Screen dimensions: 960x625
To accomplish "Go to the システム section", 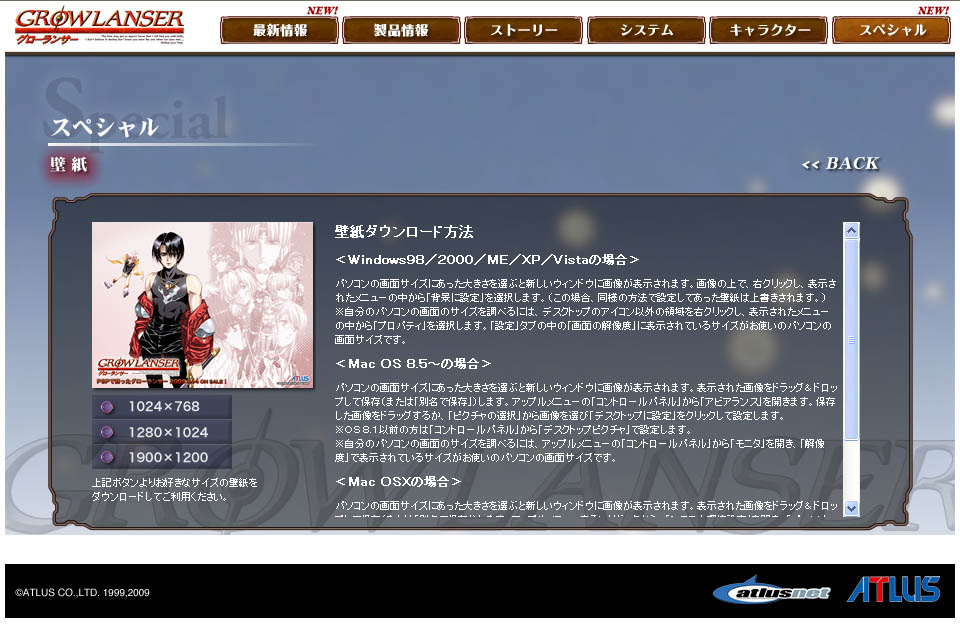I will pos(646,30).
